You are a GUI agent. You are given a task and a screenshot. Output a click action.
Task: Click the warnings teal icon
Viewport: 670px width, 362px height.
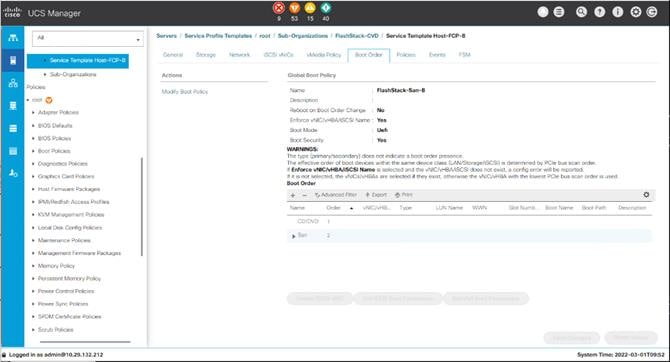click(326, 8)
